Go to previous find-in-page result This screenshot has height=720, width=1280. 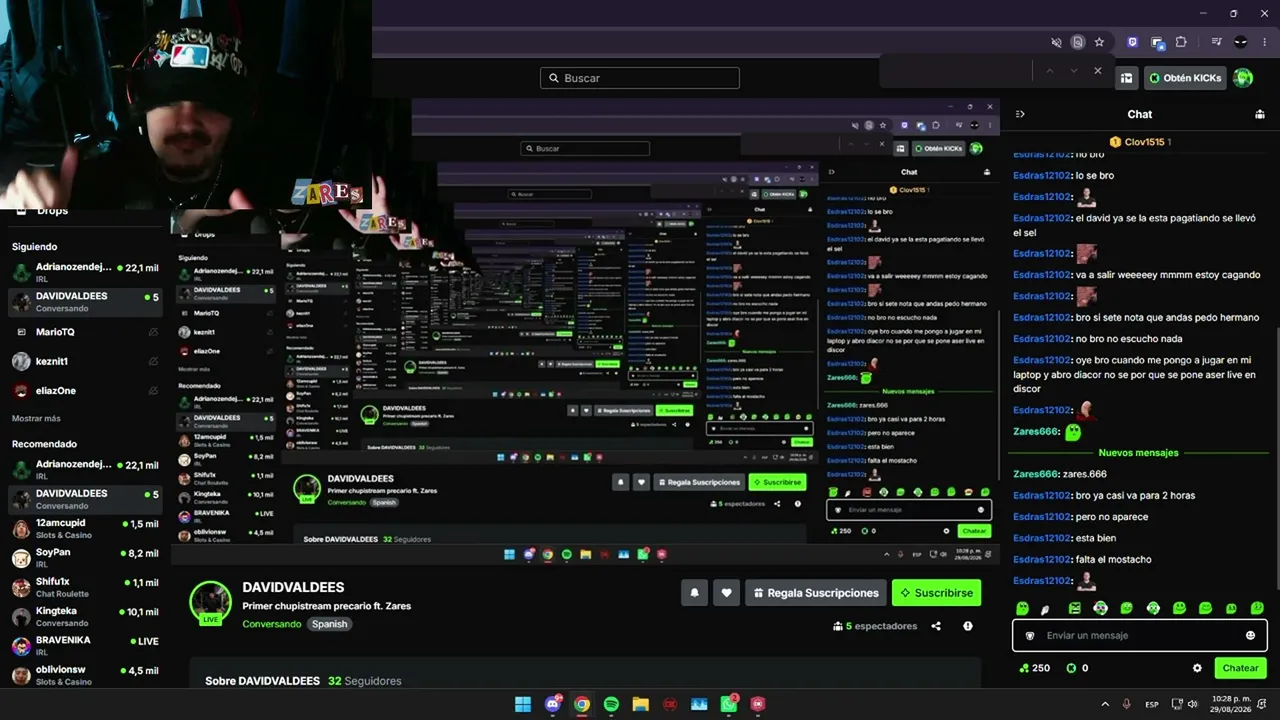pos(1049,71)
